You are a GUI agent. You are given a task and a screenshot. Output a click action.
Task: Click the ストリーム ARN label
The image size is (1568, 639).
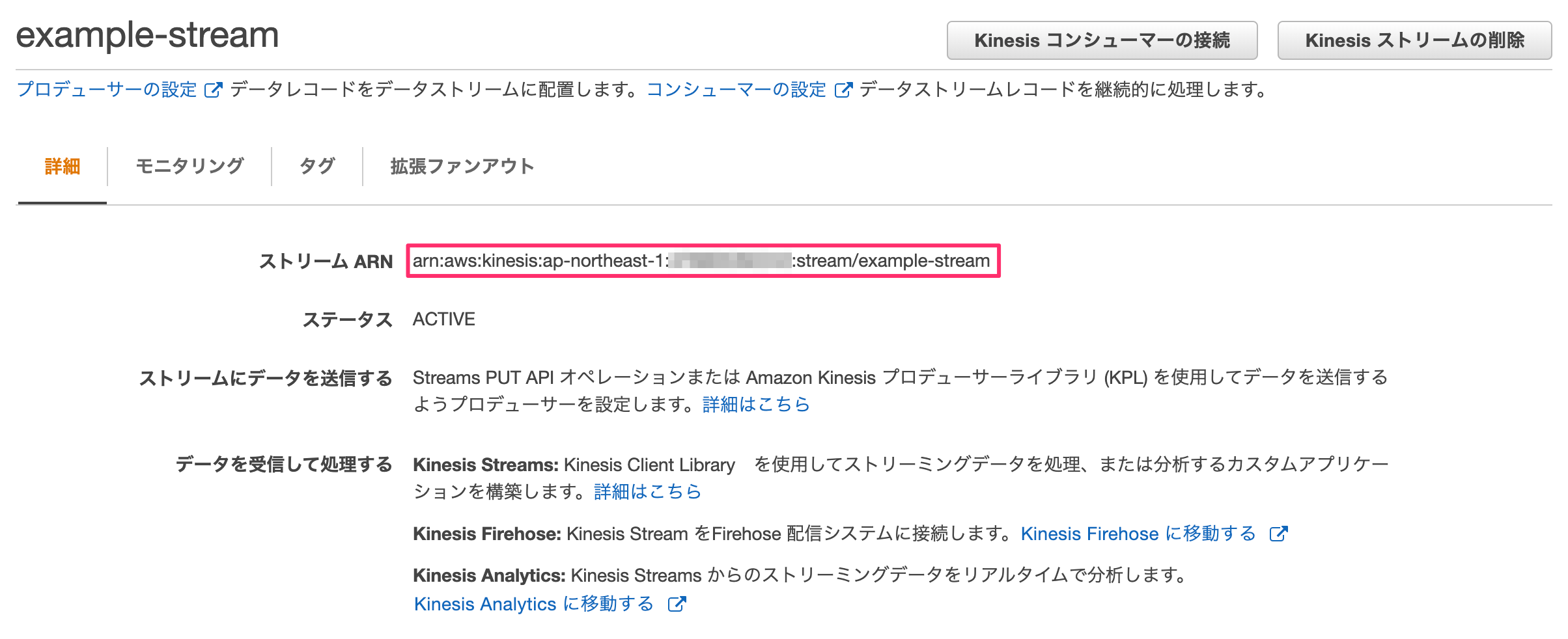[326, 262]
